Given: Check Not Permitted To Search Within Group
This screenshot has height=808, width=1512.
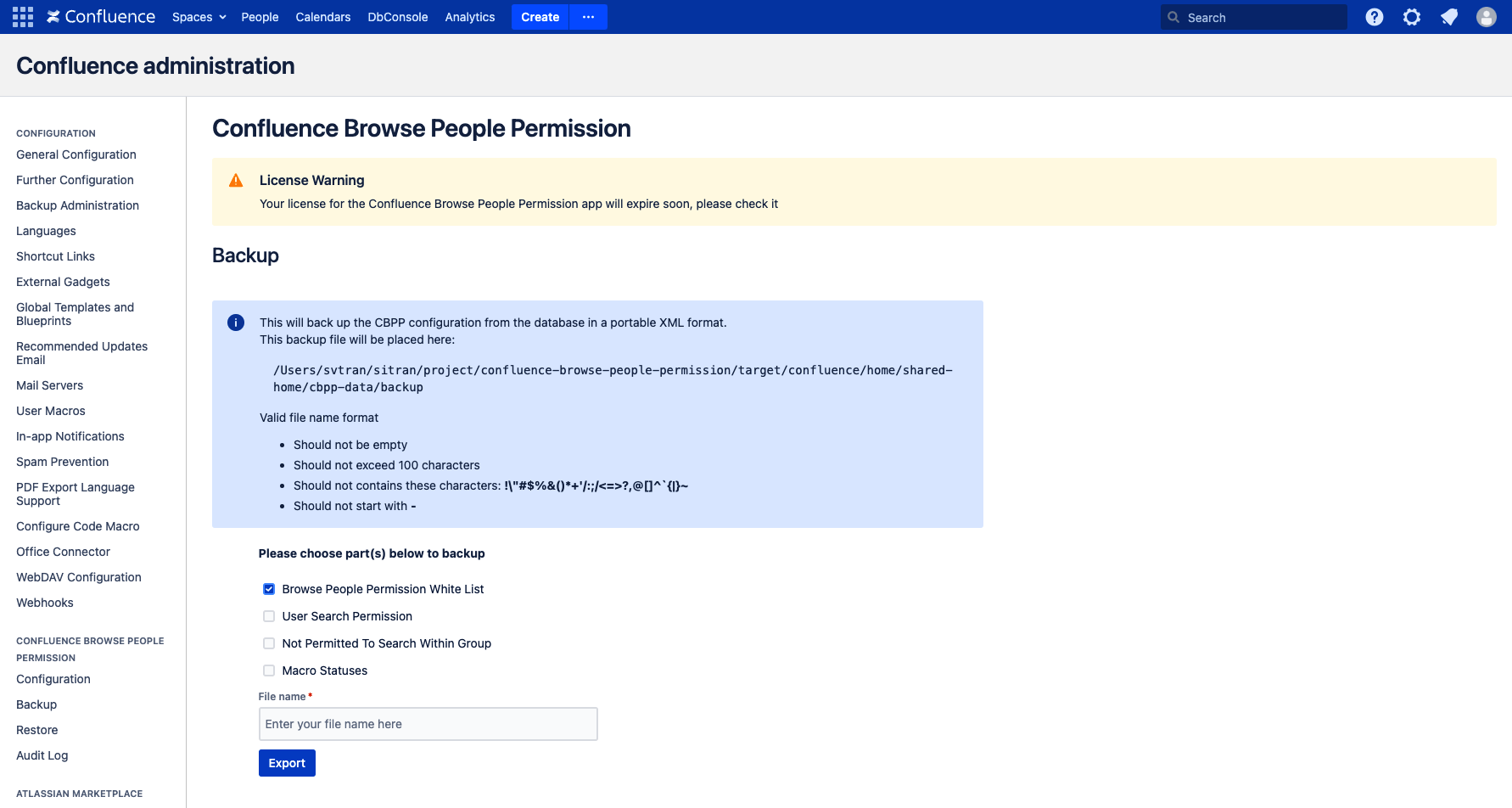Looking at the screenshot, I should 269,643.
